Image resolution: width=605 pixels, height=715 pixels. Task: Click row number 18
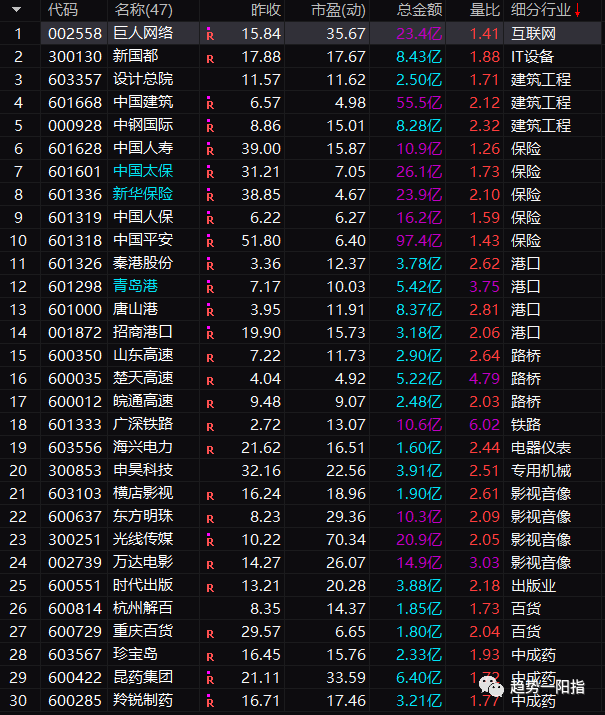pyautogui.click(x=18, y=425)
